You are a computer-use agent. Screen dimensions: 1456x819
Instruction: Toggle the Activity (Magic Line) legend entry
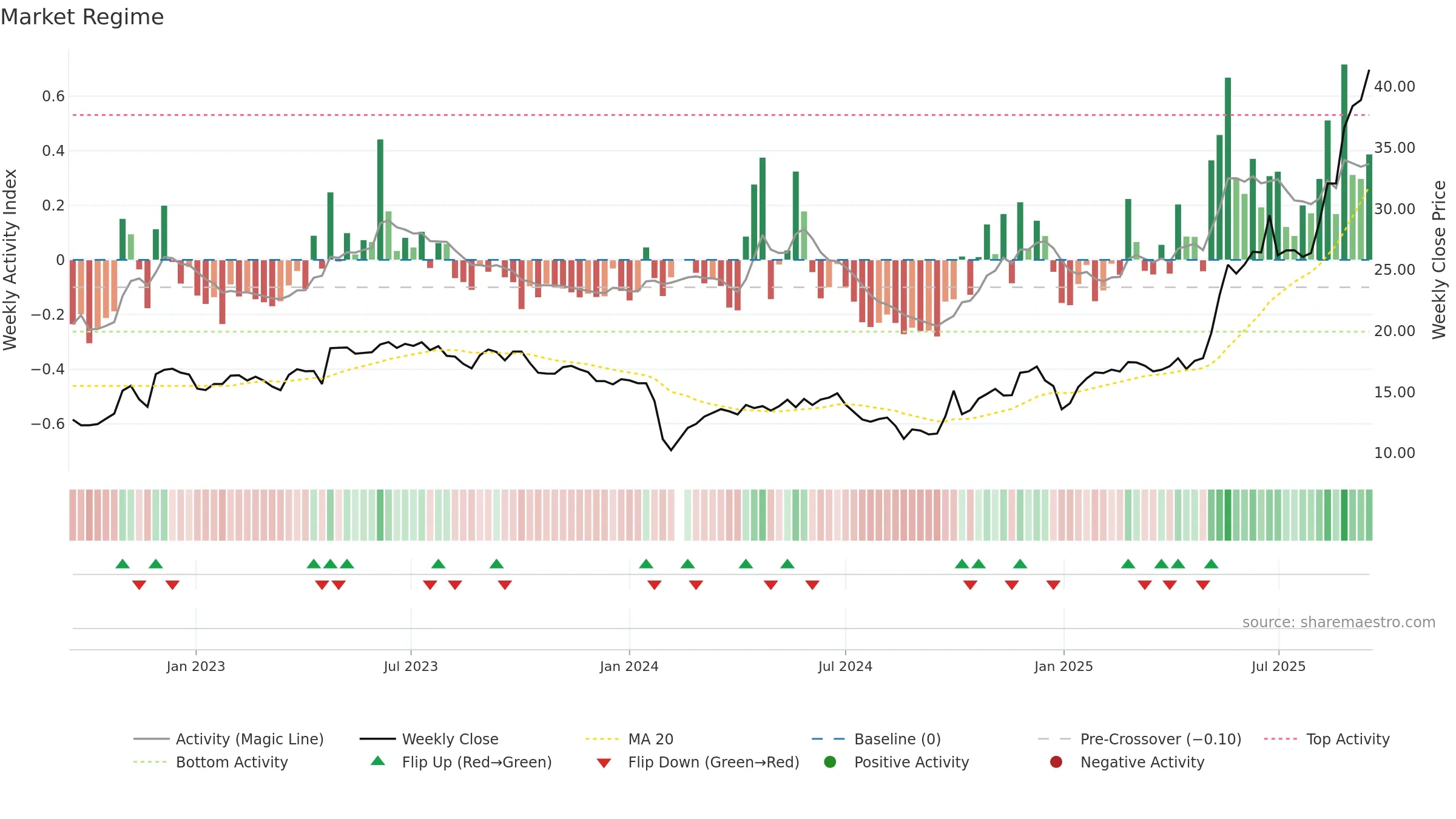pyautogui.click(x=229, y=739)
